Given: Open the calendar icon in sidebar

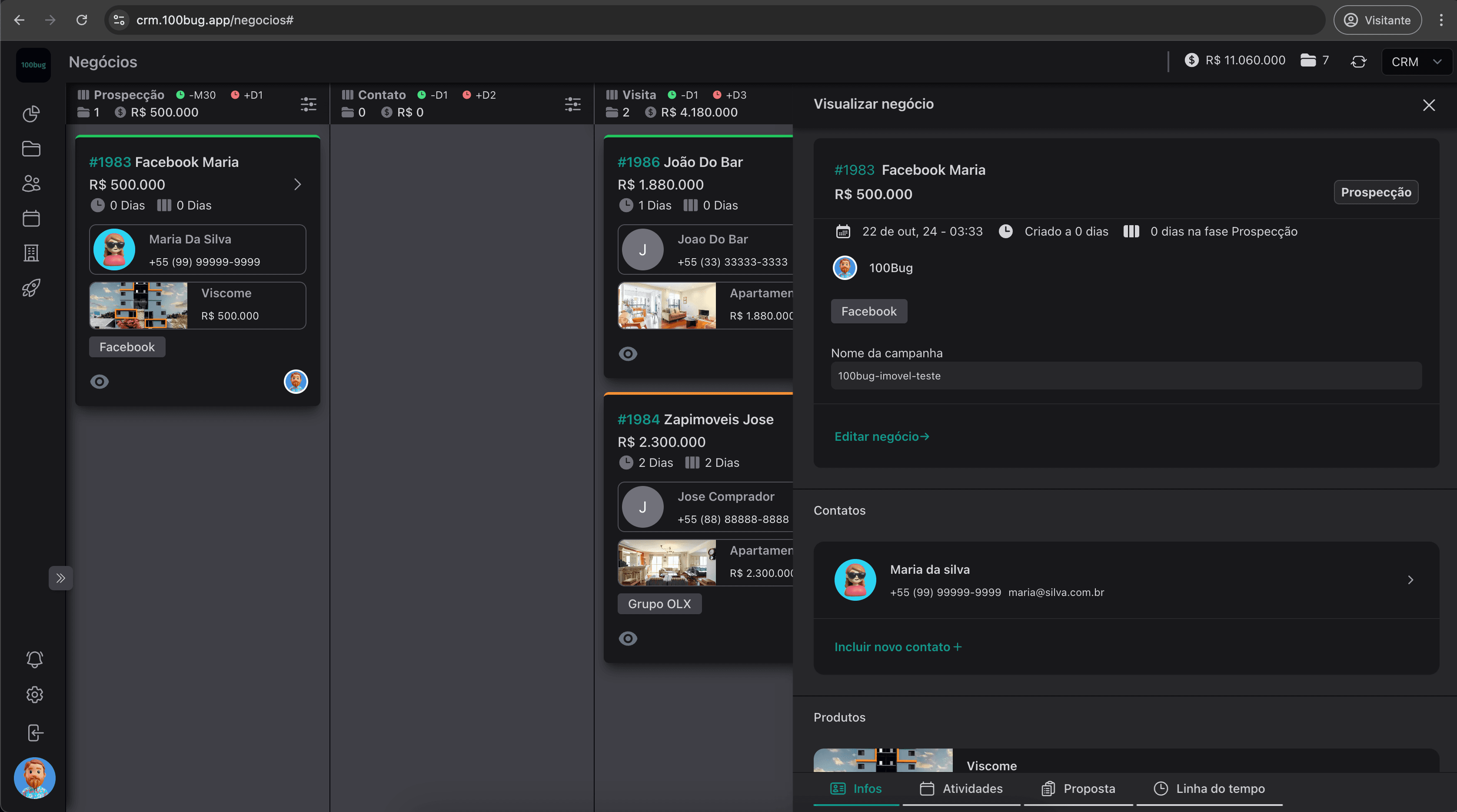Looking at the screenshot, I should (x=31, y=218).
